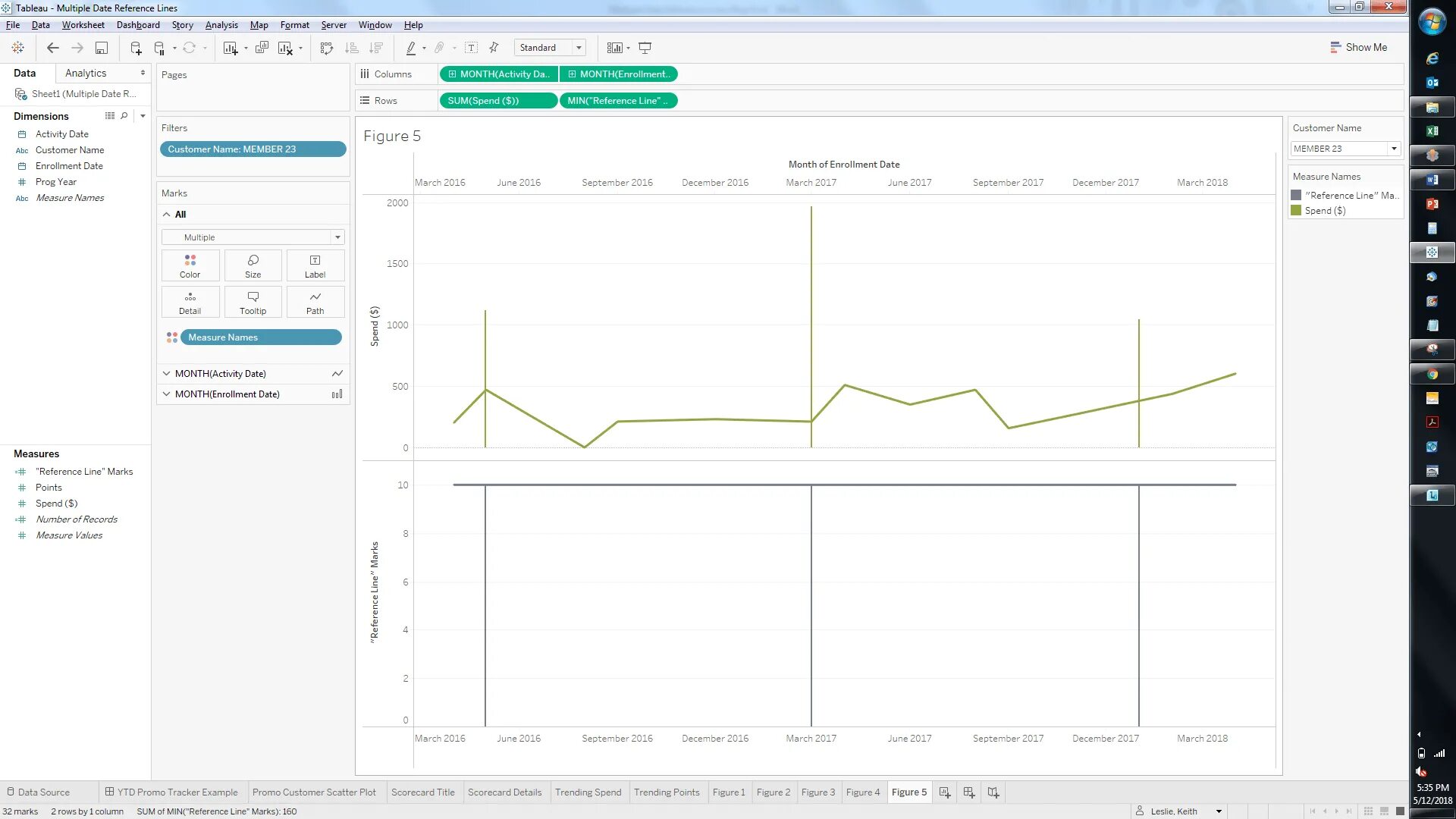This screenshot has width=1456, height=819.
Task: Click the Spend ($) legend color swatch
Action: point(1297,211)
